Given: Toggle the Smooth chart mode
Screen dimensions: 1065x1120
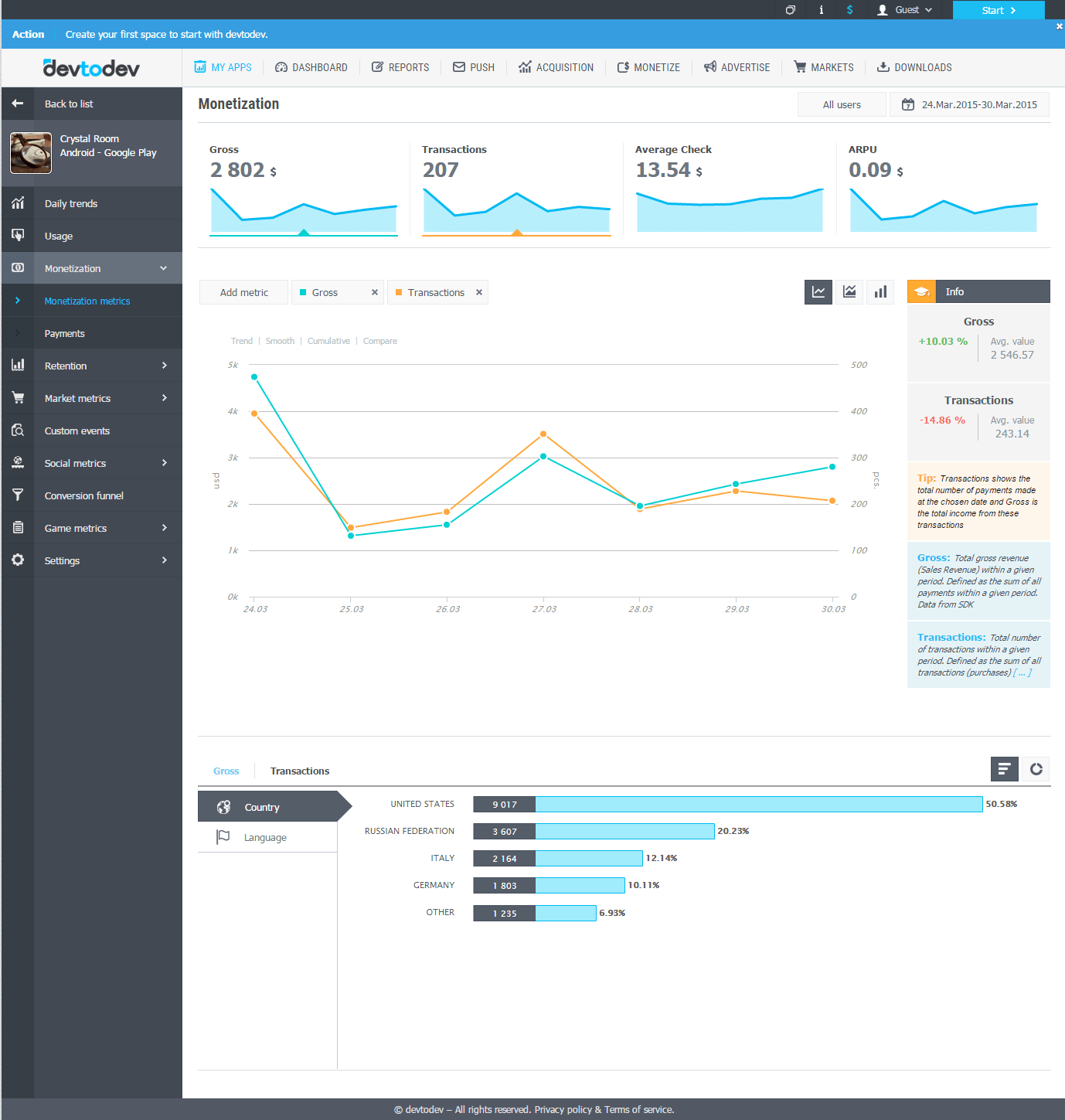Looking at the screenshot, I should (280, 341).
